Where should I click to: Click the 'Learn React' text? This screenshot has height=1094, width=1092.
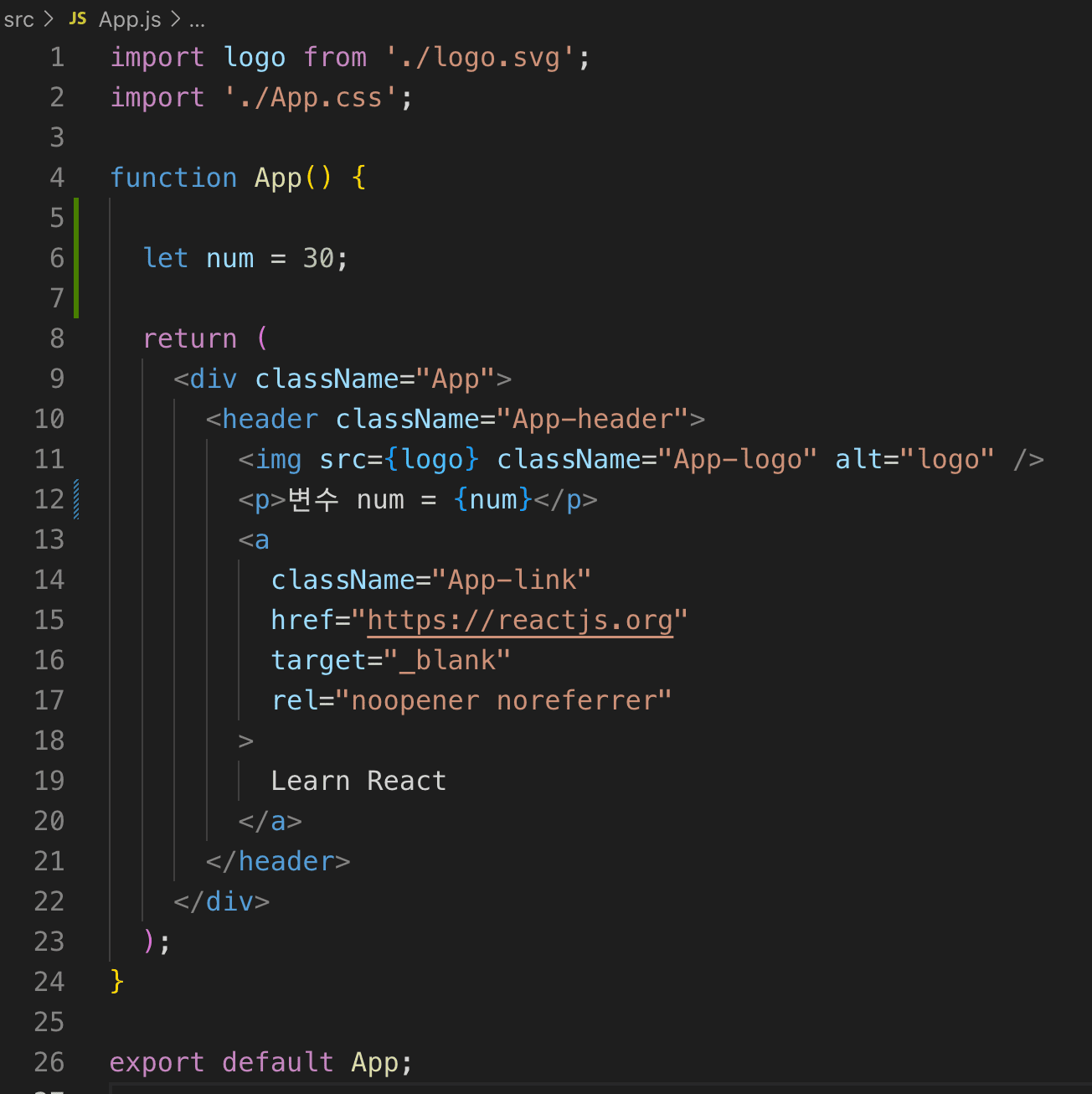[x=358, y=781]
